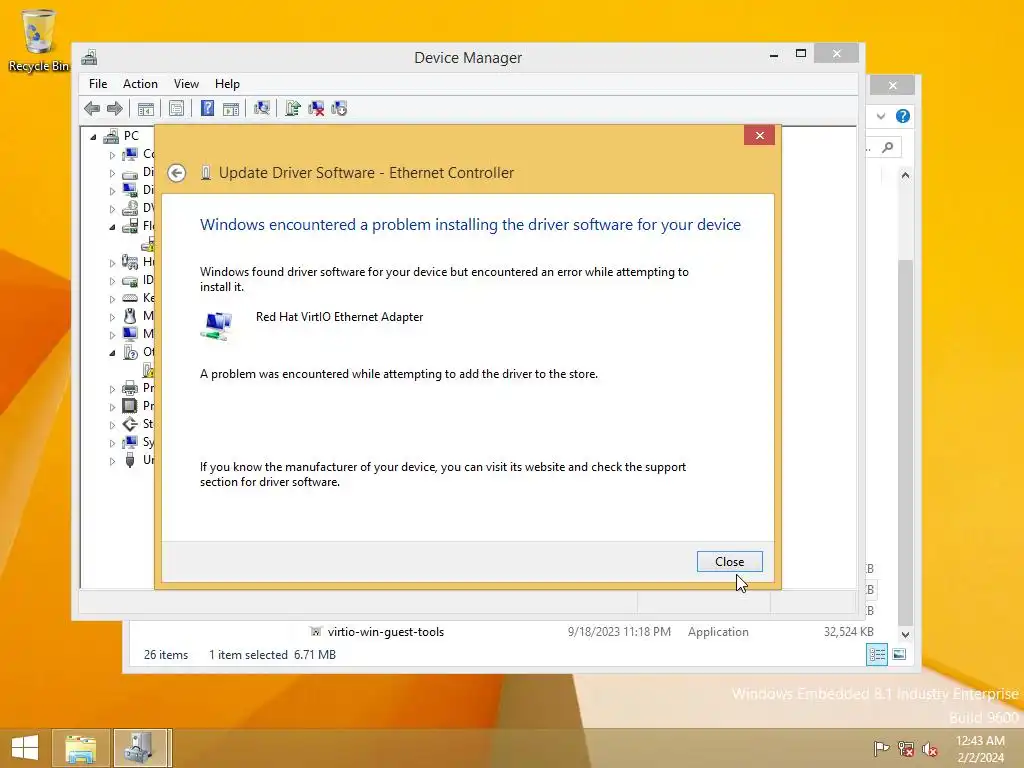Click File Explorer scrollbar up arrow

tap(905, 175)
